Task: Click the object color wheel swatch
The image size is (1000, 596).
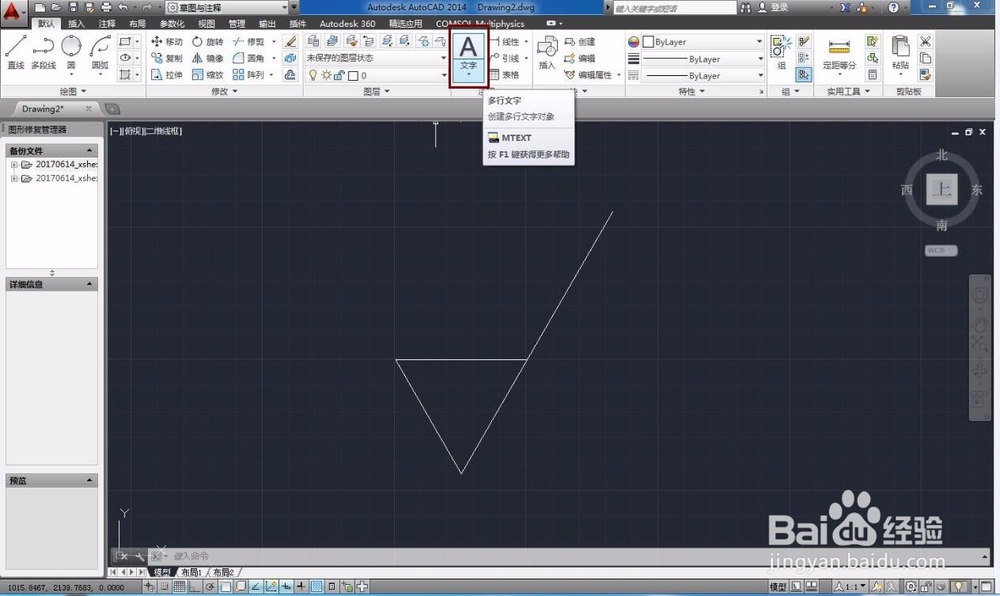Action: point(633,41)
